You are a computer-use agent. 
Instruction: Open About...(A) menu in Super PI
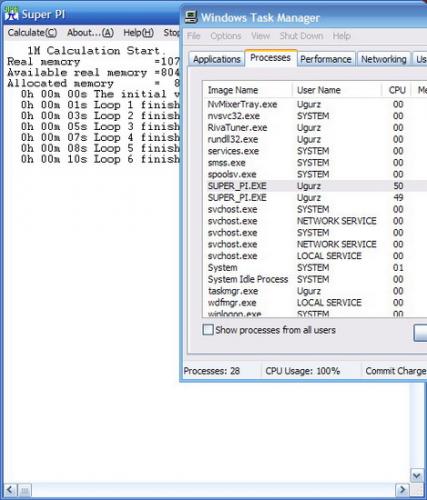tap(90, 33)
